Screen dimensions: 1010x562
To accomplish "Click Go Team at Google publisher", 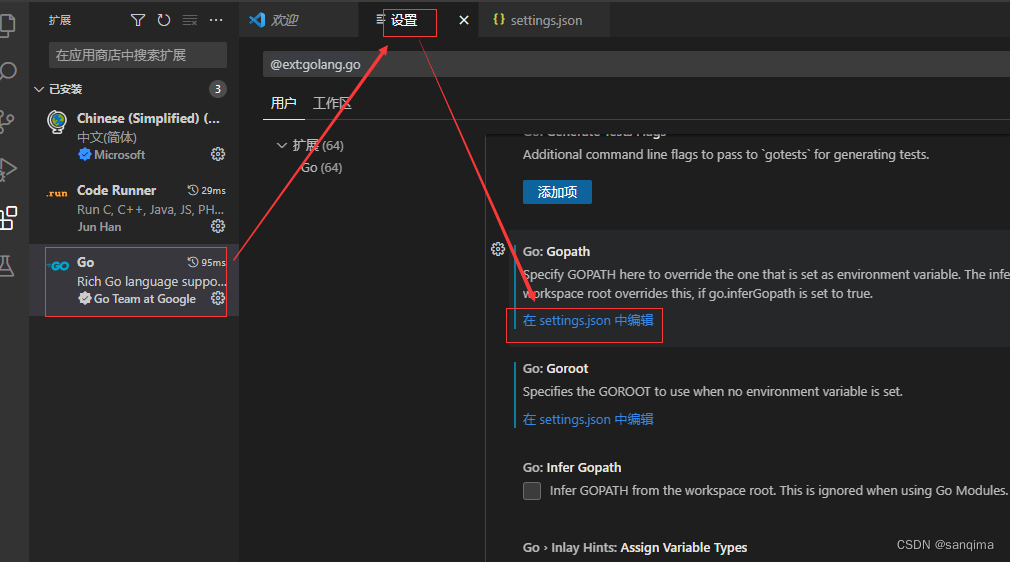I will [145, 299].
